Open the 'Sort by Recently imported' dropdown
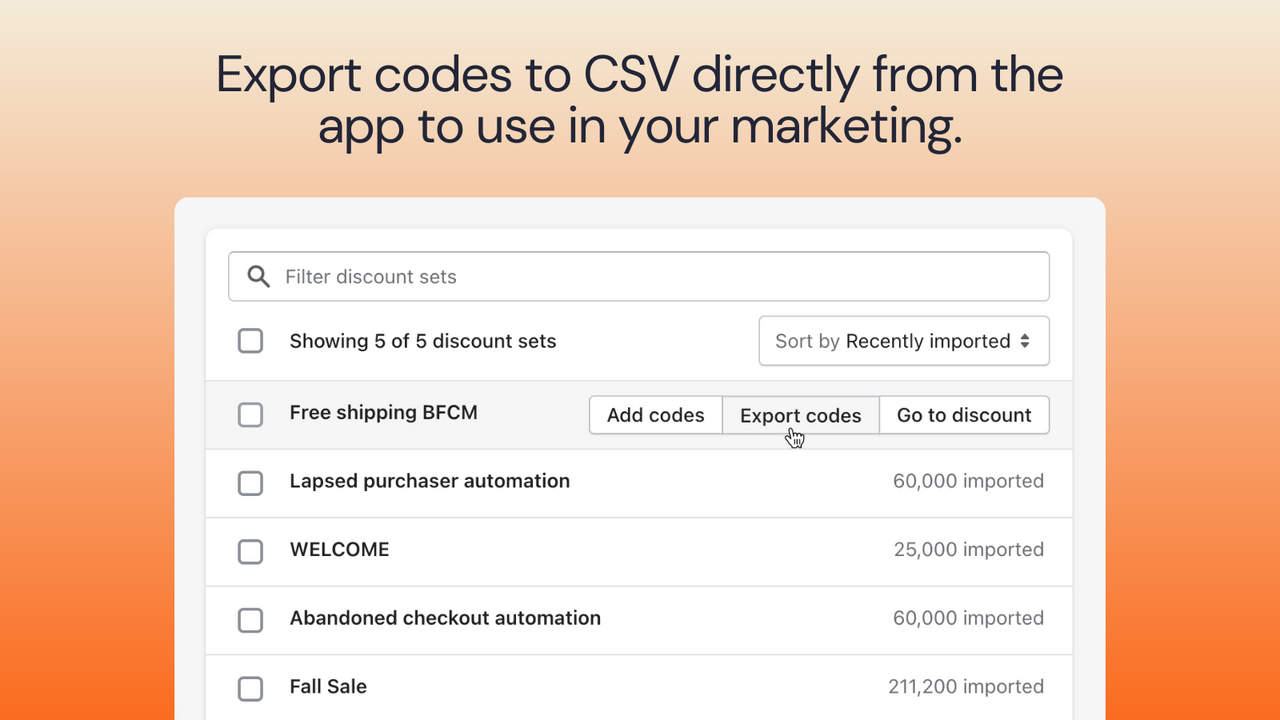 point(903,341)
